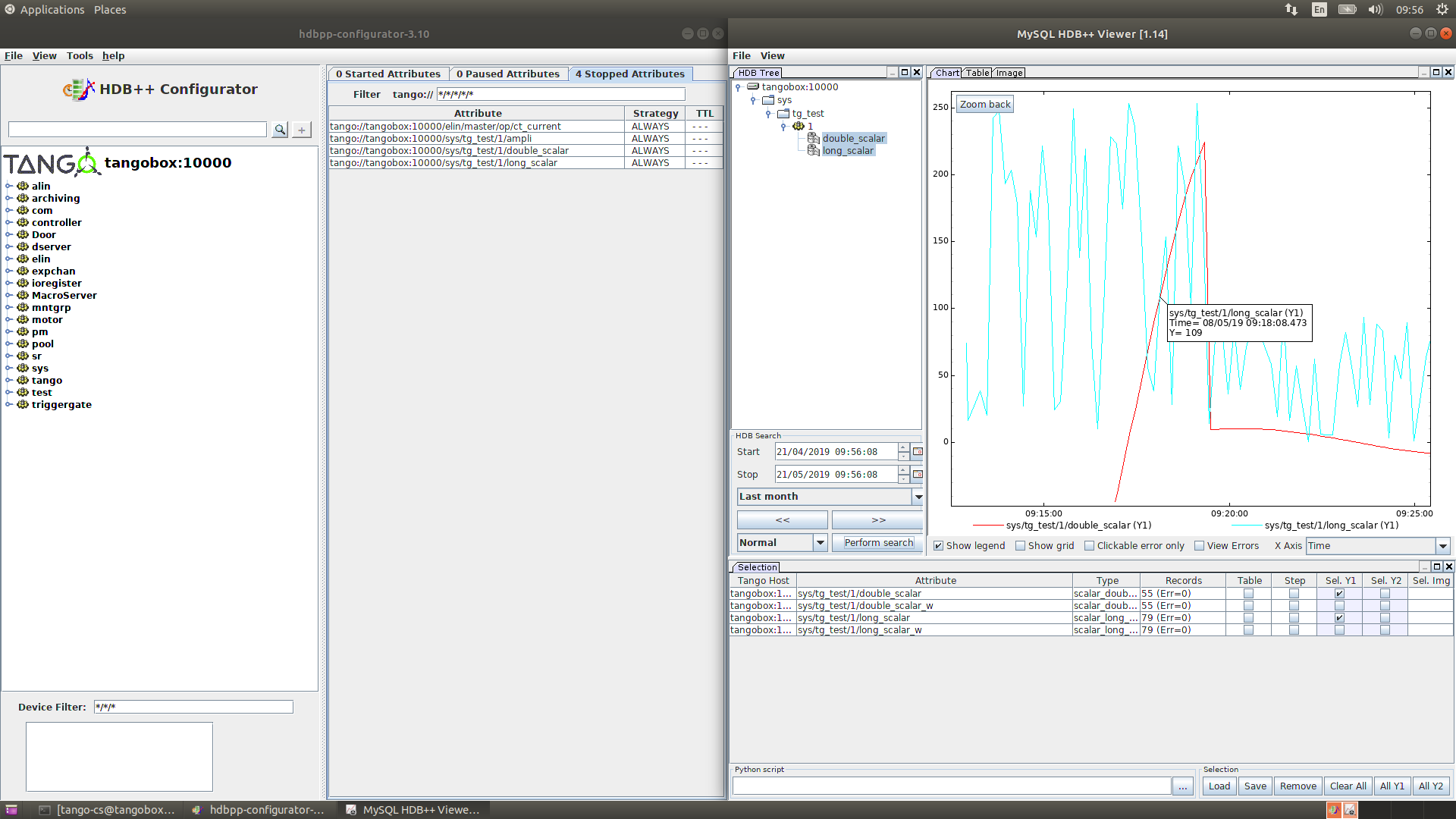The width and height of the screenshot is (1456, 819).
Task: Open the Last month range dropdown
Action: (830, 497)
